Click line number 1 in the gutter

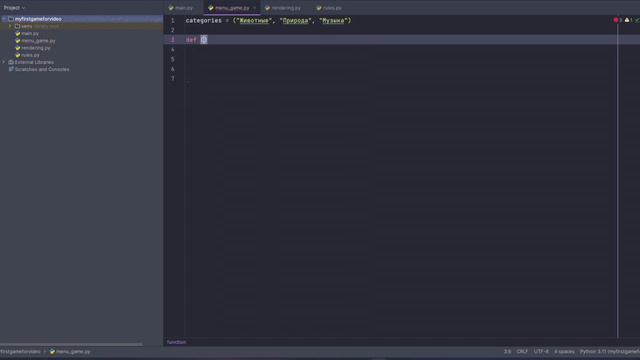173,20
